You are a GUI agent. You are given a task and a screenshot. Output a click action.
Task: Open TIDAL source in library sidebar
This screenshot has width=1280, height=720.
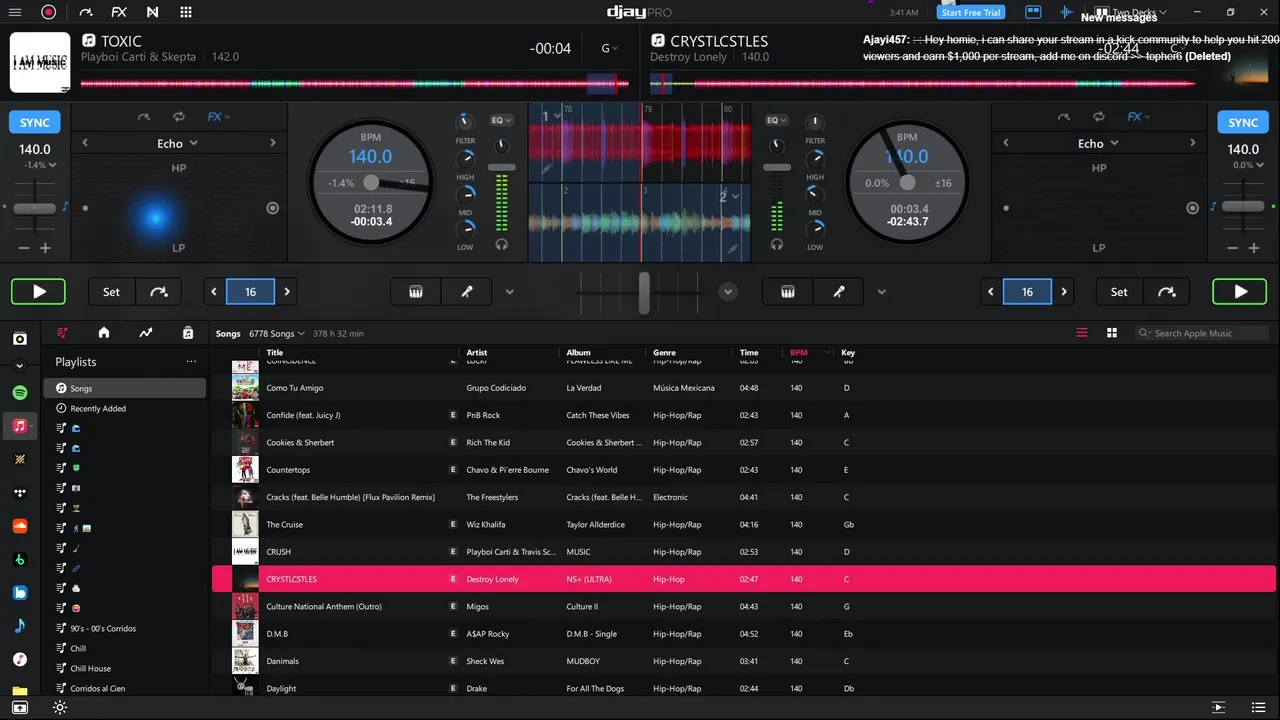[19, 493]
